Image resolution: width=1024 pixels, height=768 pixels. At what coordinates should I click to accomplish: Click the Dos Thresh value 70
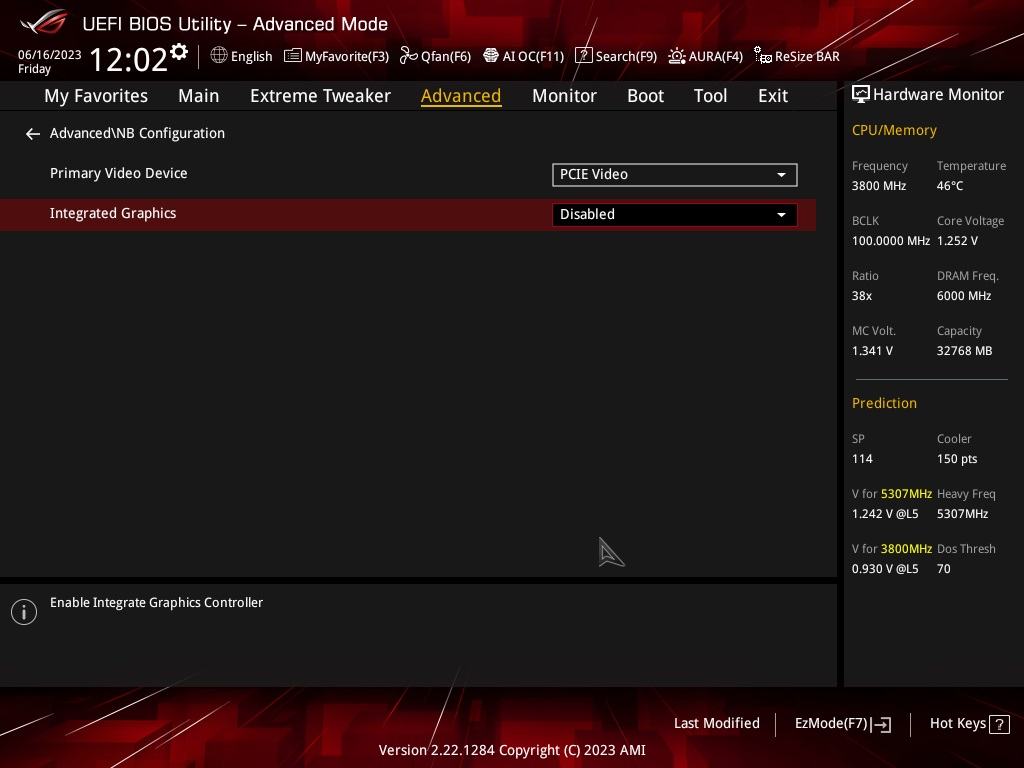(x=944, y=569)
